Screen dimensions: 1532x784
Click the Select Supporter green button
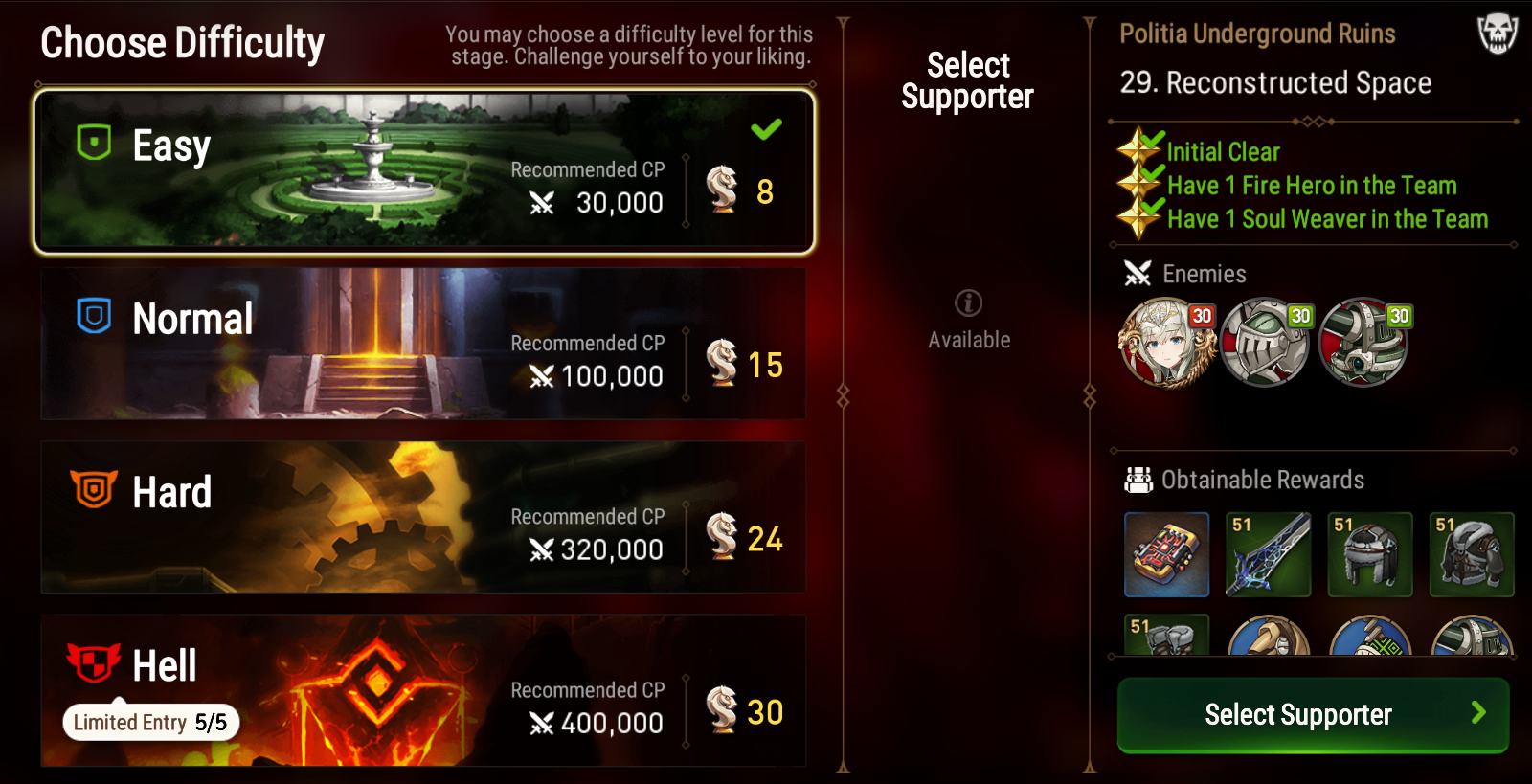pos(1313,715)
